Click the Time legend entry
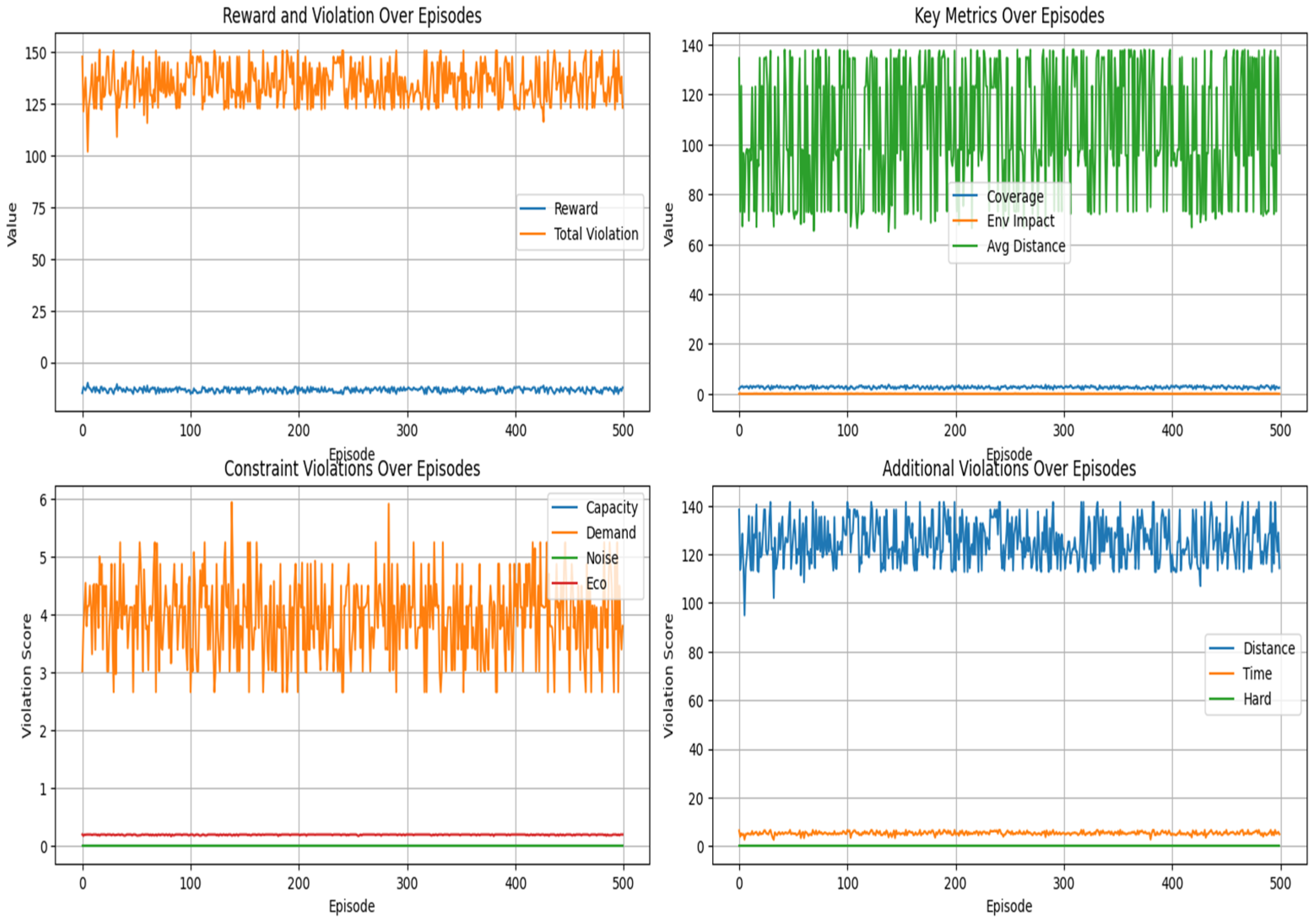Viewport: 1316px width, 924px height. 1257,673
